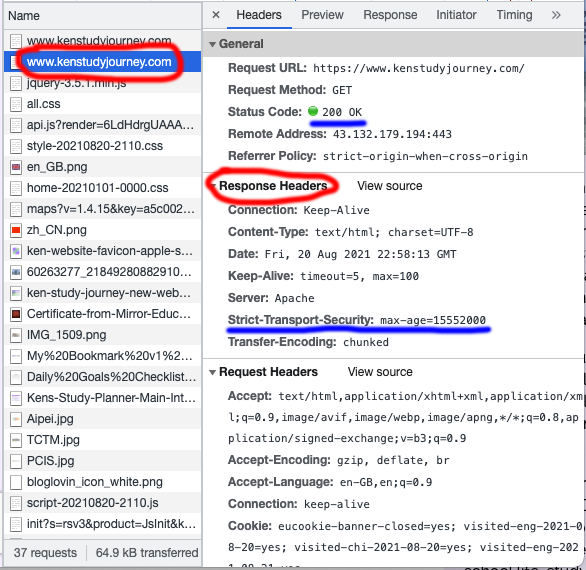Image resolution: width=586 pixels, height=570 pixels.
Task: Select bloglovin_icon_white.png request
Action: pos(103,482)
